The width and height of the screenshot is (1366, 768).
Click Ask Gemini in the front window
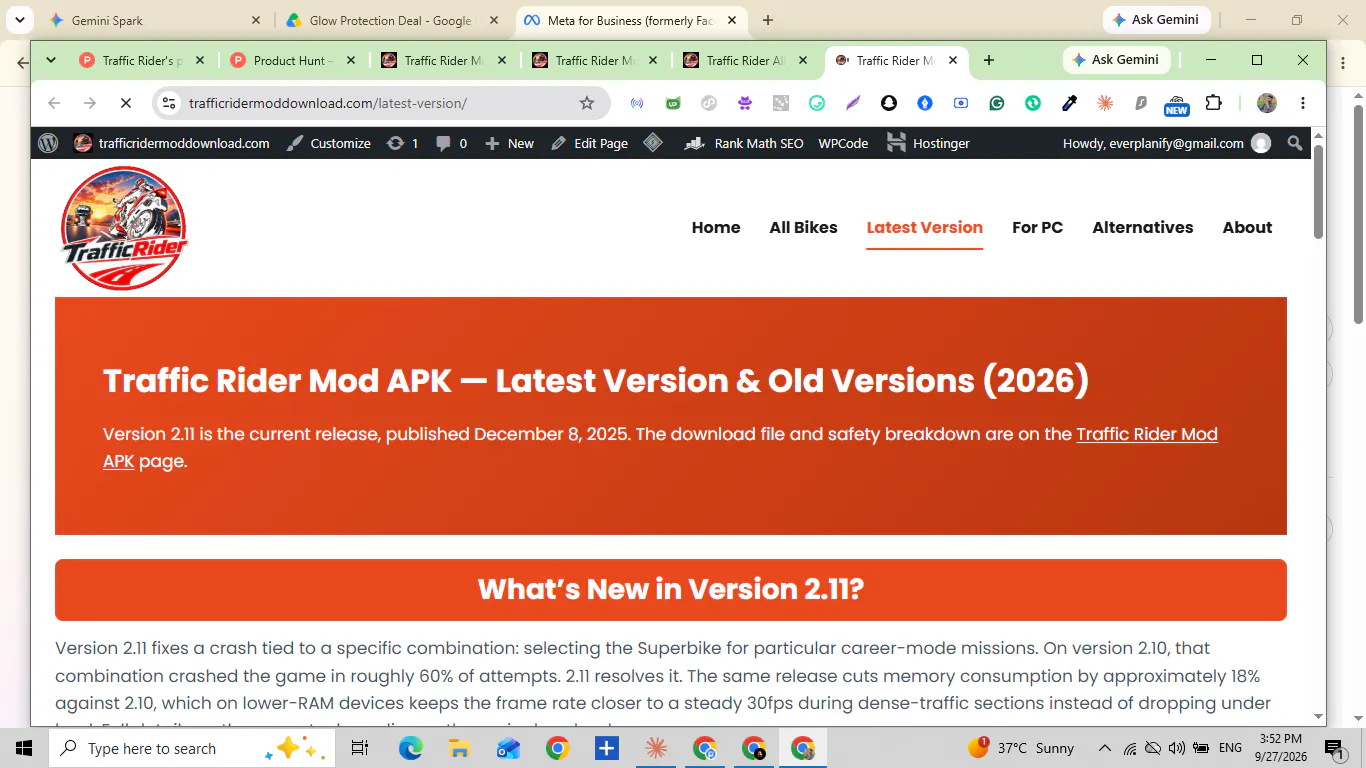(x=1115, y=60)
